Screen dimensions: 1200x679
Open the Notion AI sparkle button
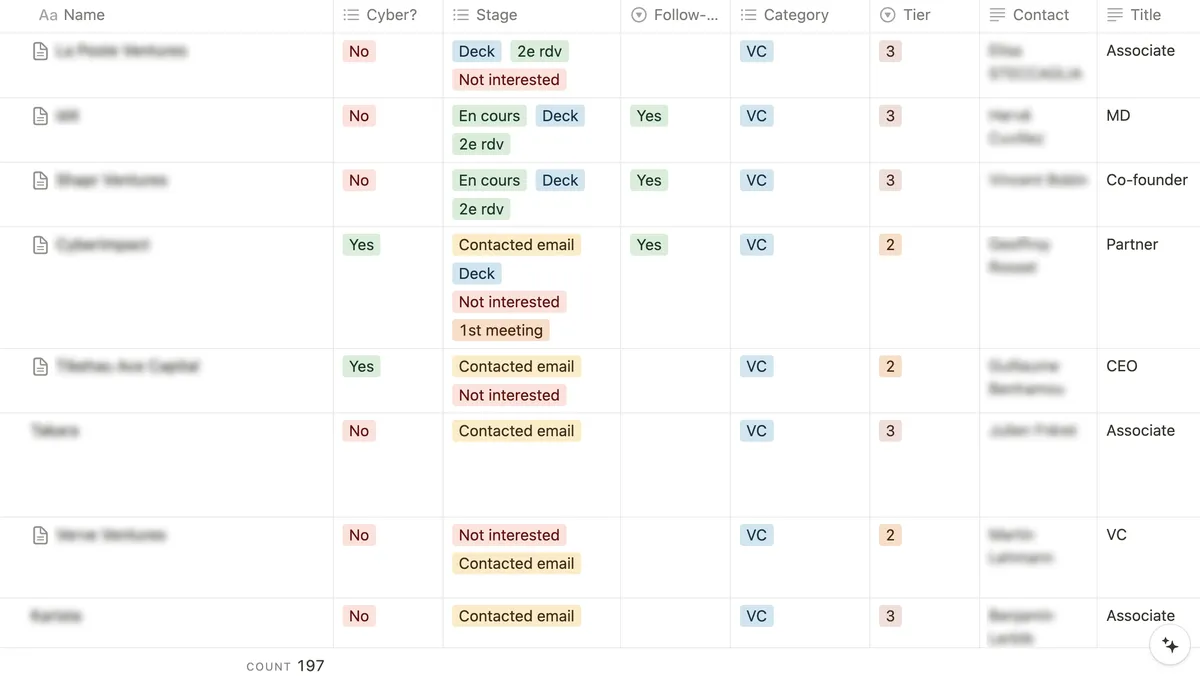tap(1170, 645)
